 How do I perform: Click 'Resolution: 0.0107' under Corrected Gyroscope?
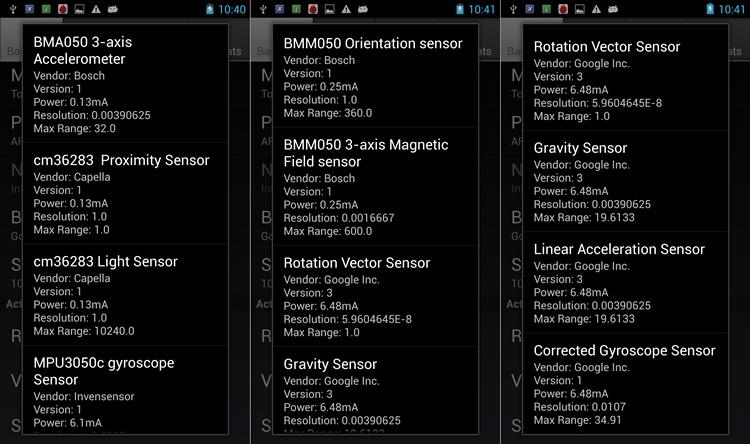pyautogui.click(x=580, y=407)
